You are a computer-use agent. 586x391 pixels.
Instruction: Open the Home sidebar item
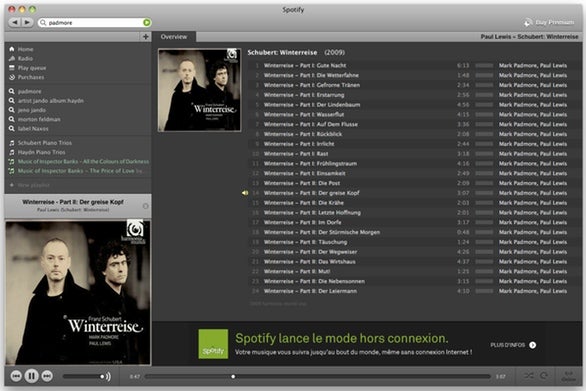point(25,49)
